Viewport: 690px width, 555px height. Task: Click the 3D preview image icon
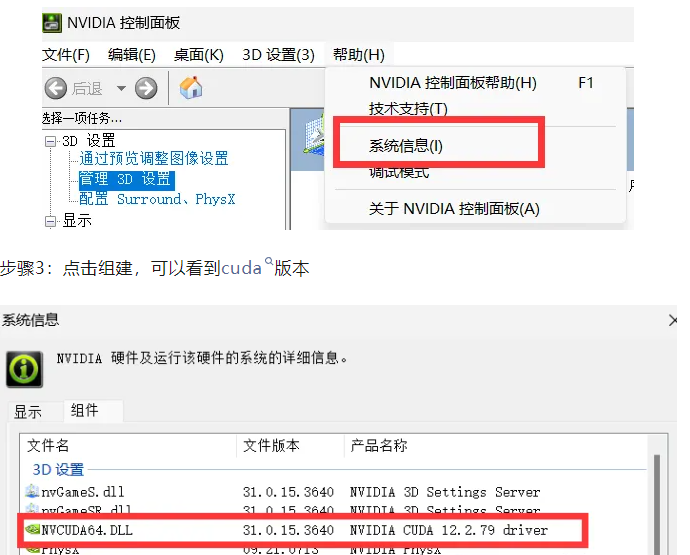pos(314,134)
